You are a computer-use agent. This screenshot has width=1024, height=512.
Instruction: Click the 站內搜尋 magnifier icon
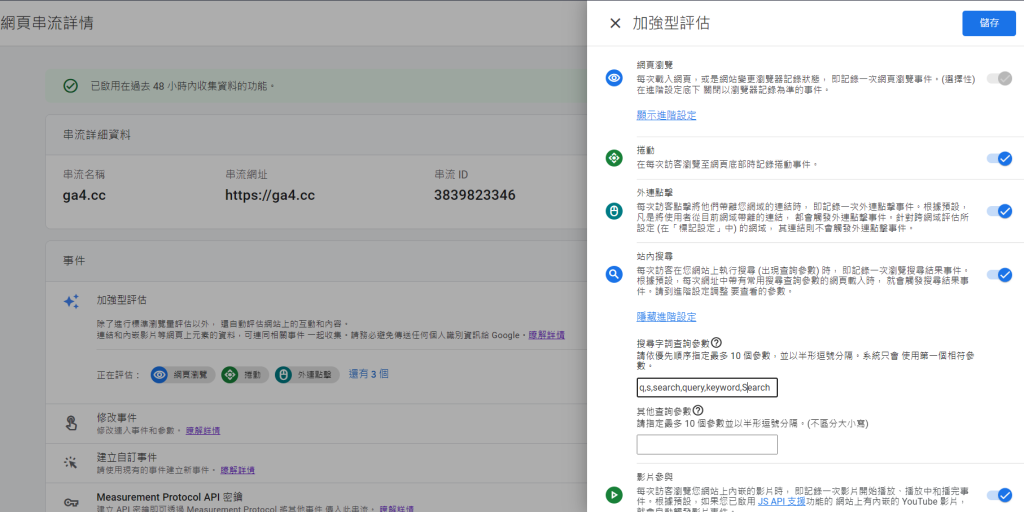pyautogui.click(x=614, y=274)
